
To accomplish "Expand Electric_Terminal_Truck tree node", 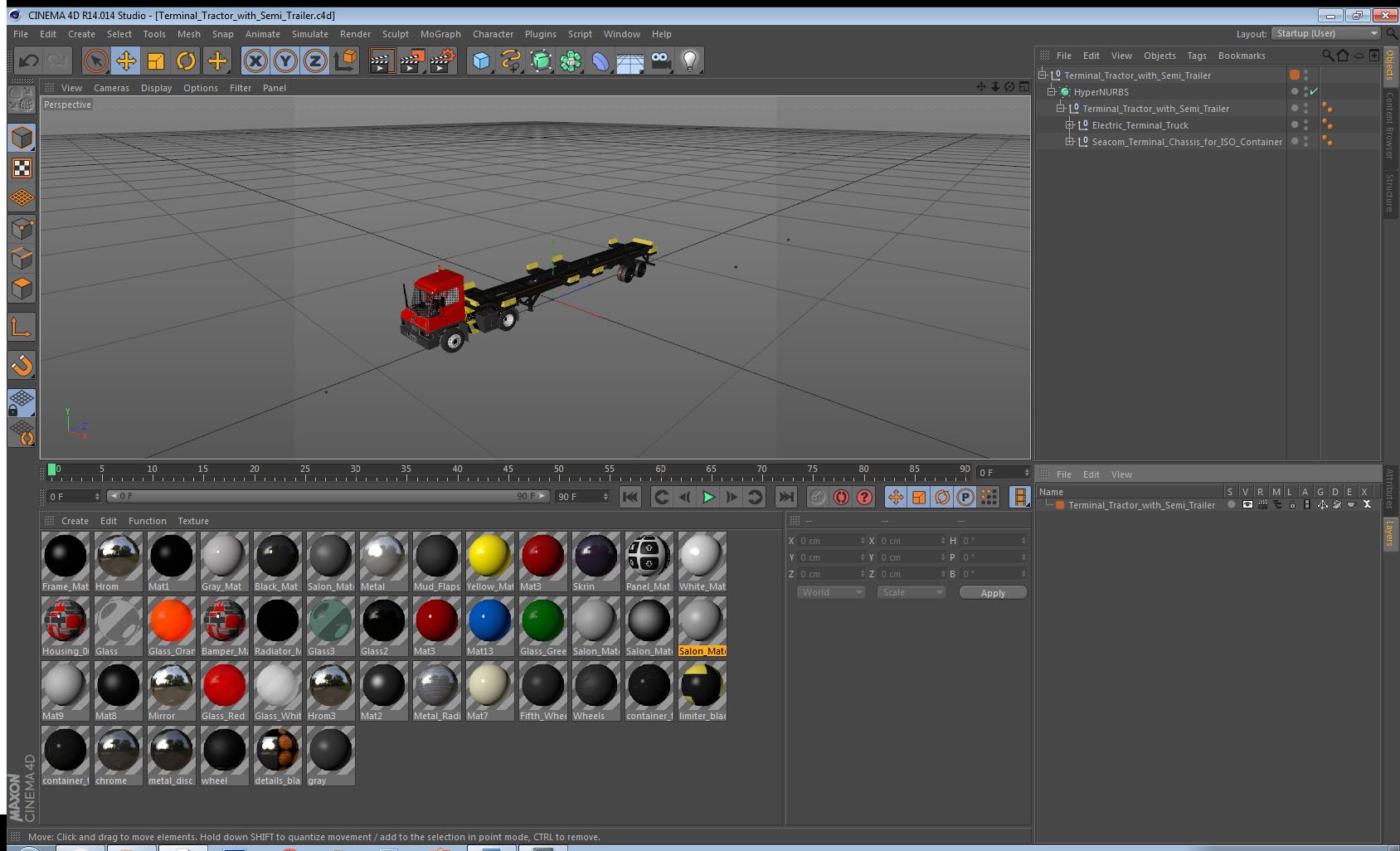I will (1070, 125).
